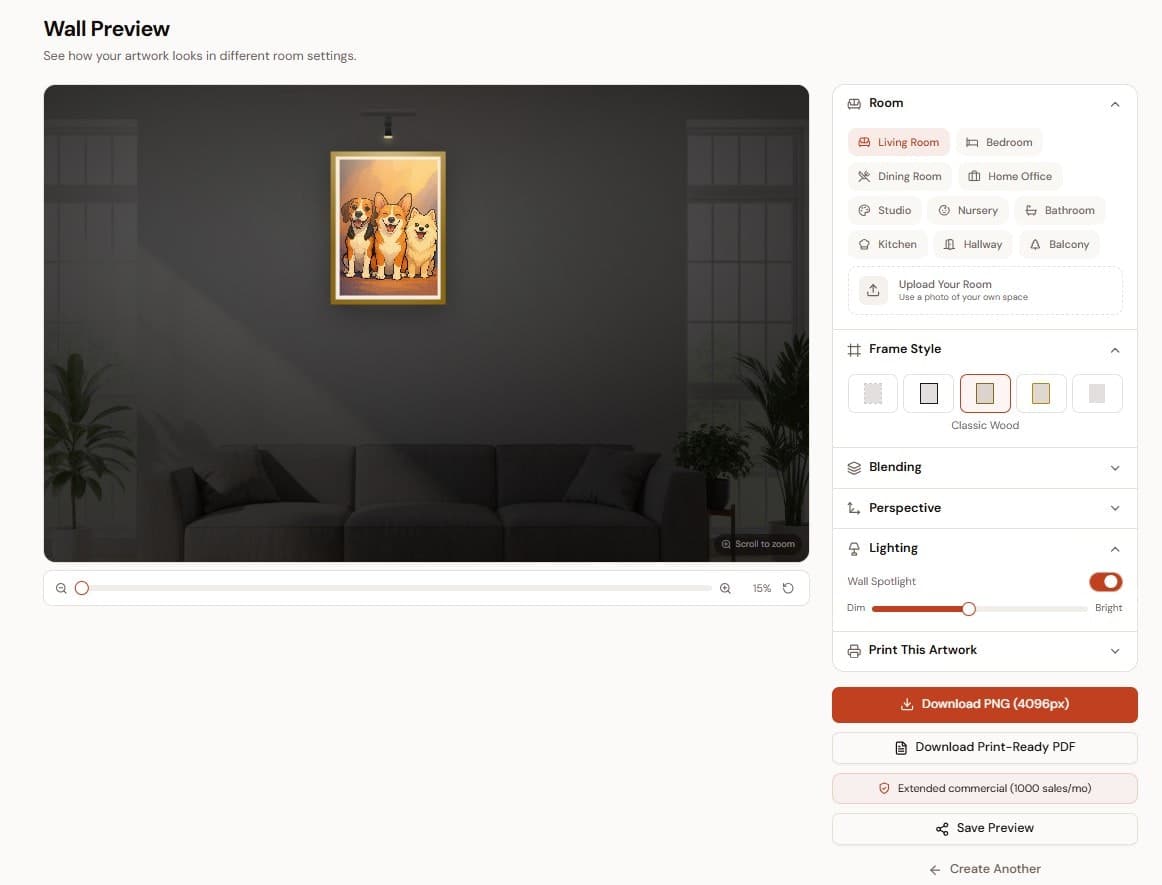Collapse the Room section
Image resolution: width=1162 pixels, height=885 pixels.
(x=1114, y=103)
